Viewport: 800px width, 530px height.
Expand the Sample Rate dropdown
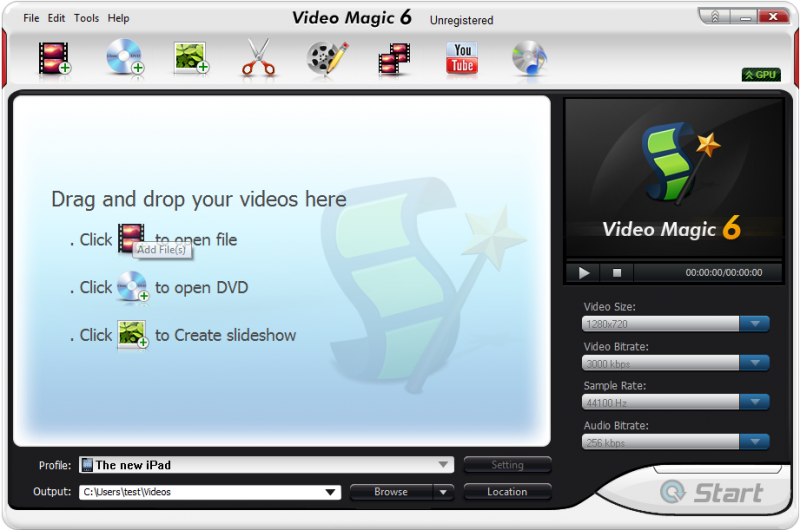pos(755,402)
